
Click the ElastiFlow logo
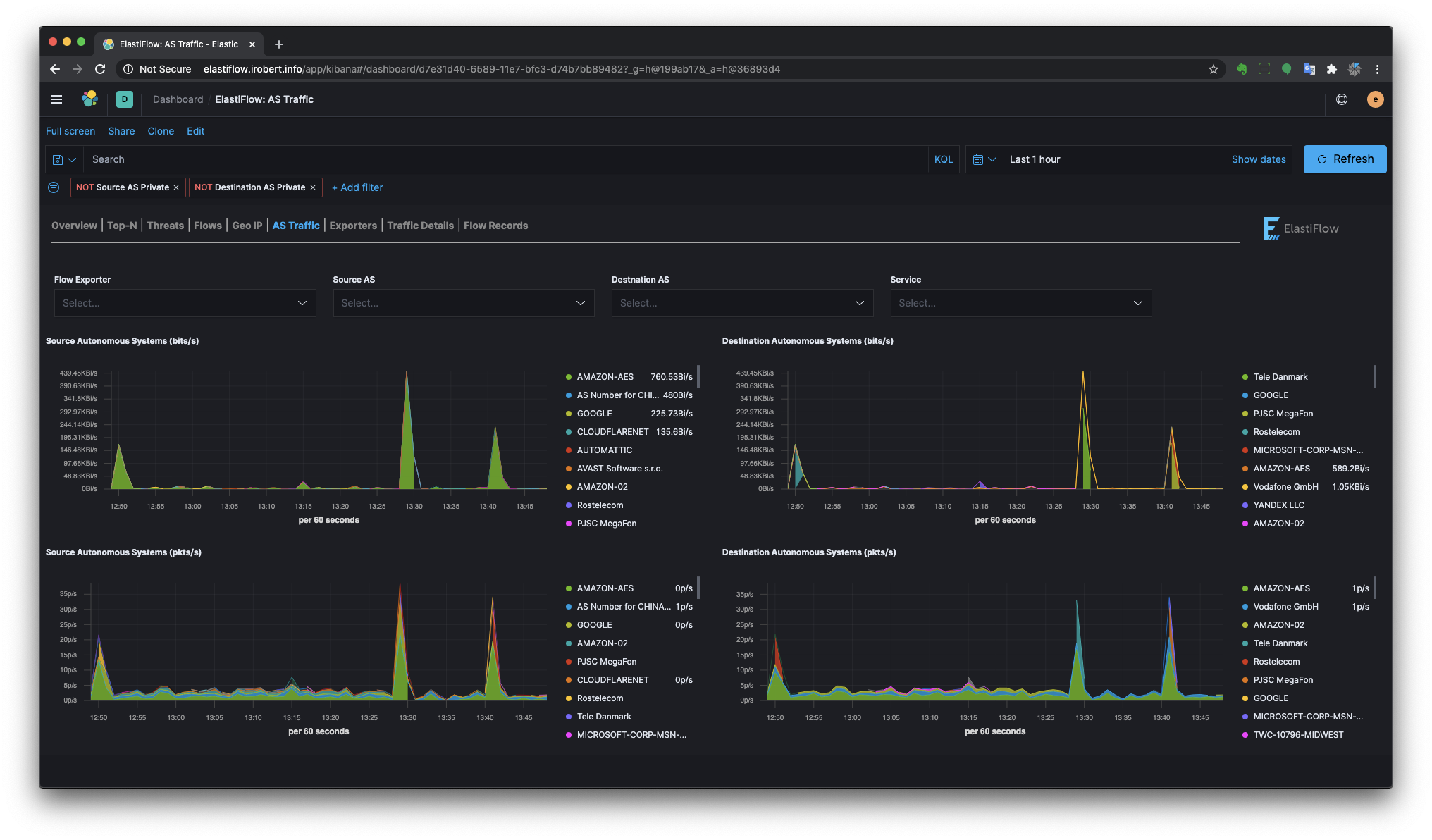[x=1300, y=228]
